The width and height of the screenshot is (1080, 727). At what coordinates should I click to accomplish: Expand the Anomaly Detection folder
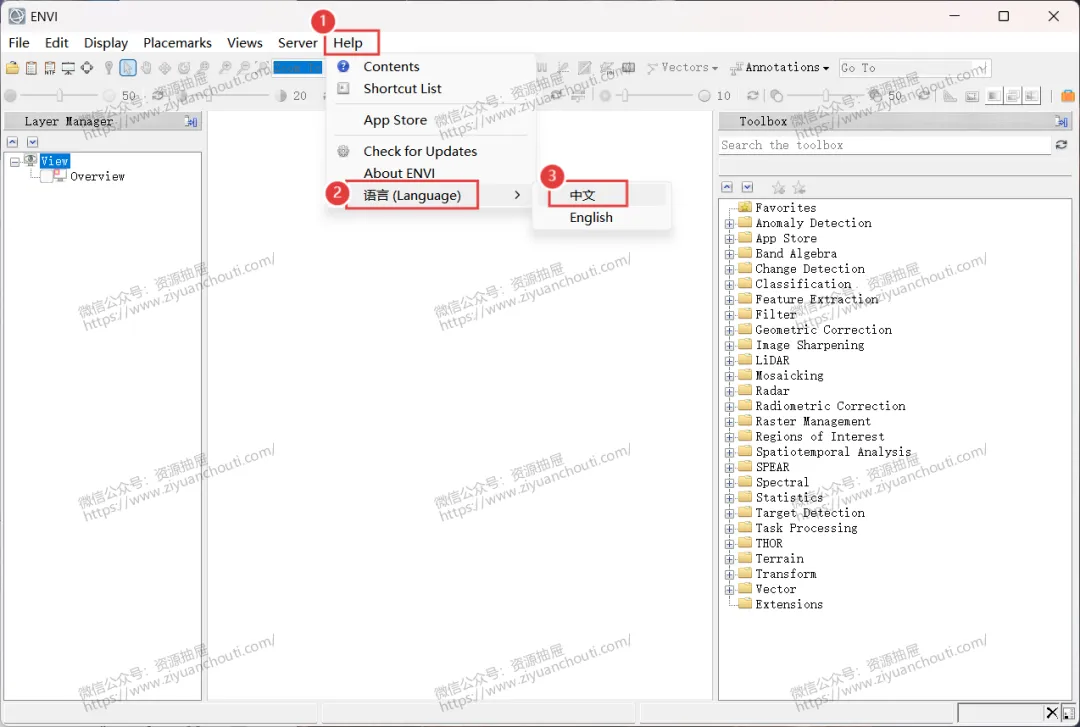[729, 223]
